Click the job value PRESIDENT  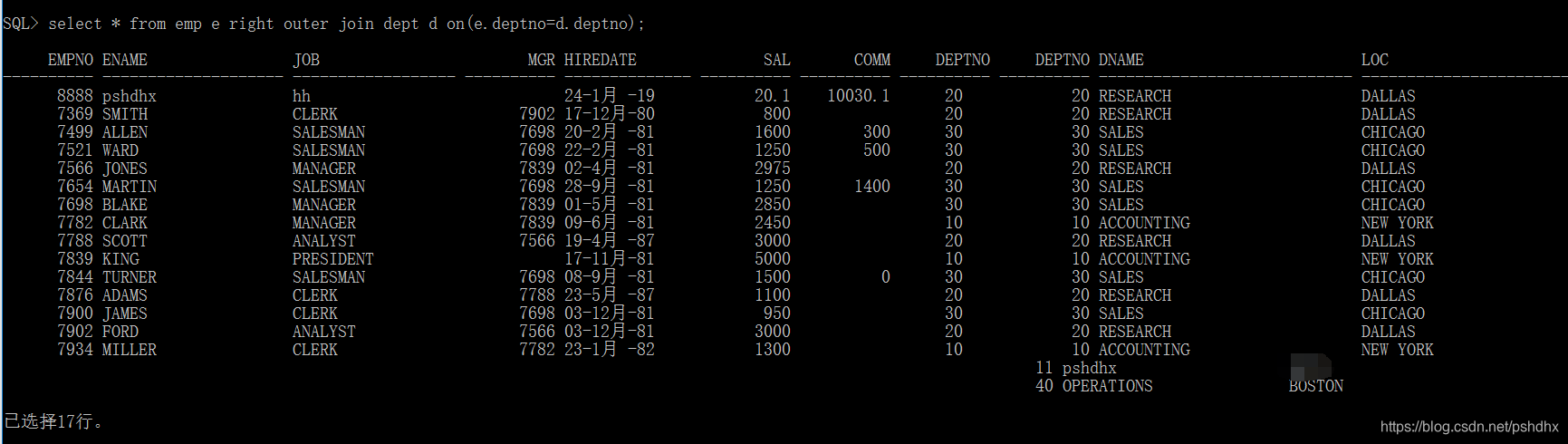click(333, 259)
